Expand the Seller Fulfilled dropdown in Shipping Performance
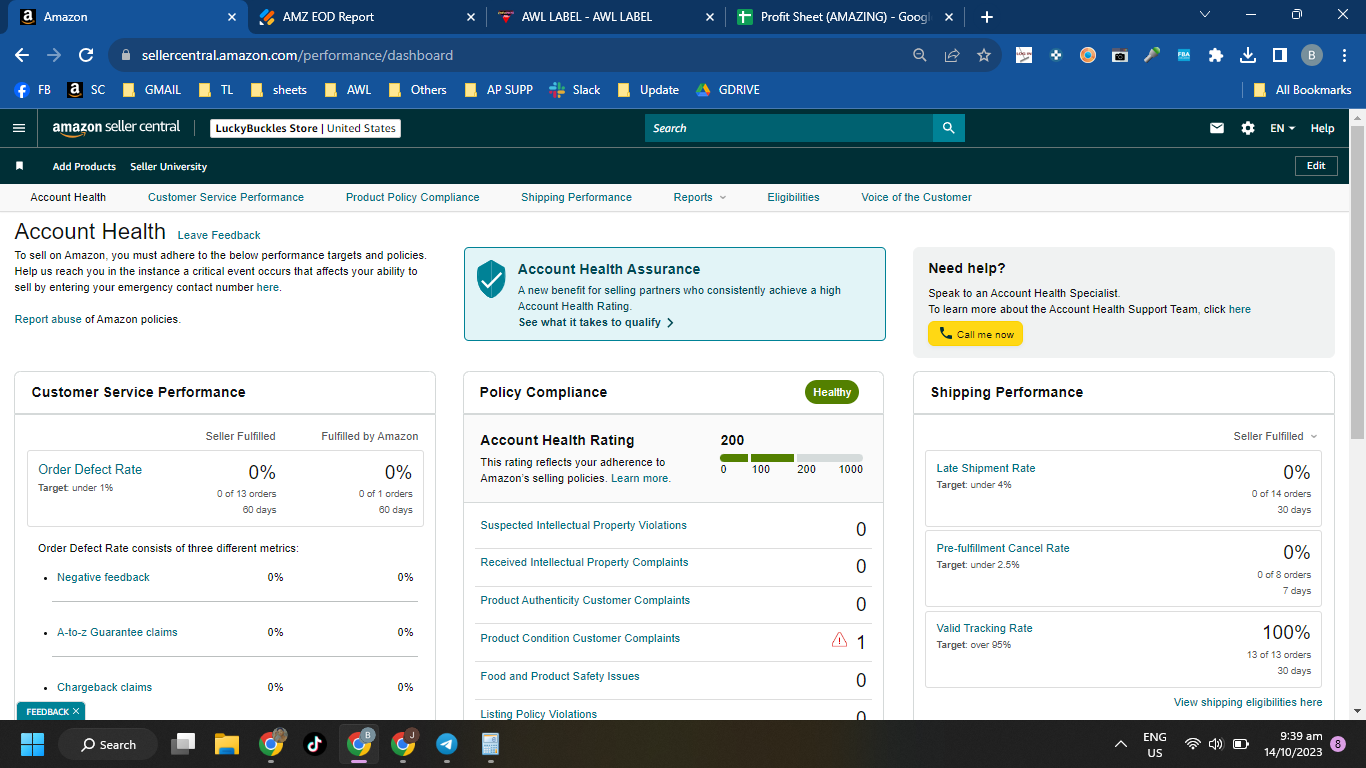1366x768 pixels. (x=1275, y=436)
